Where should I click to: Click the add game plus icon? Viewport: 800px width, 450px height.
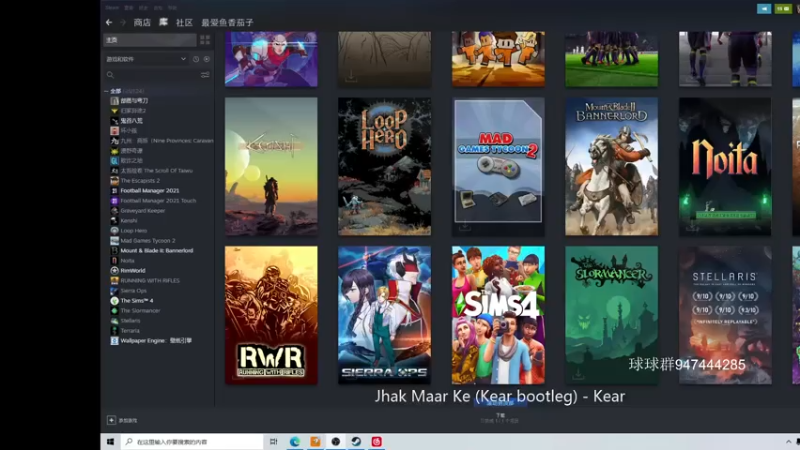(111, 420)
